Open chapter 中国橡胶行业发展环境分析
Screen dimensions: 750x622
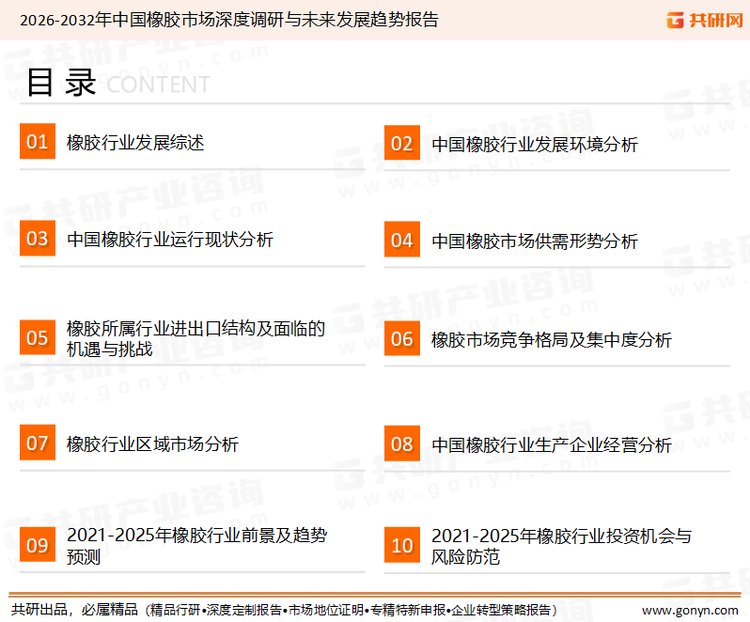(534, 144)
